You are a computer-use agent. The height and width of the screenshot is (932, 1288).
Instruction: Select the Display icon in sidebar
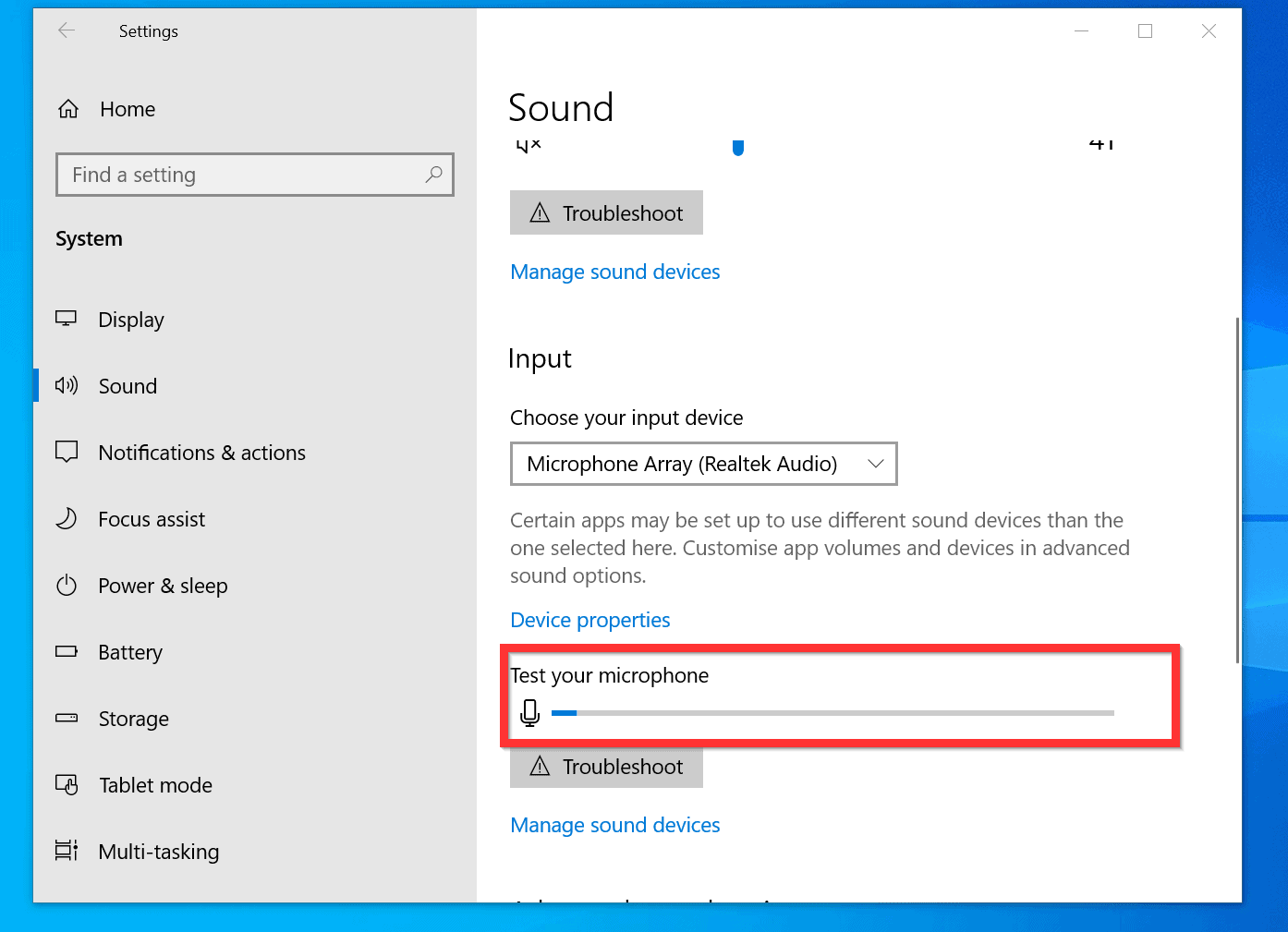tap(67, 319)
